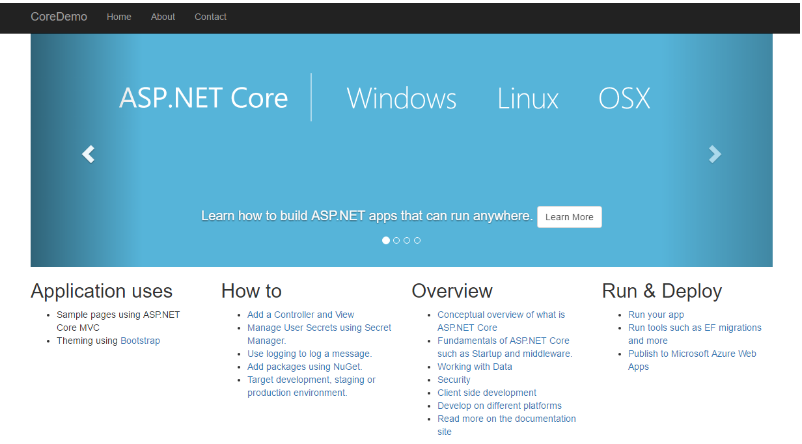Open Add a Controller and View link
This screenshot has height=444, width=802.
[x=301, y=315]
